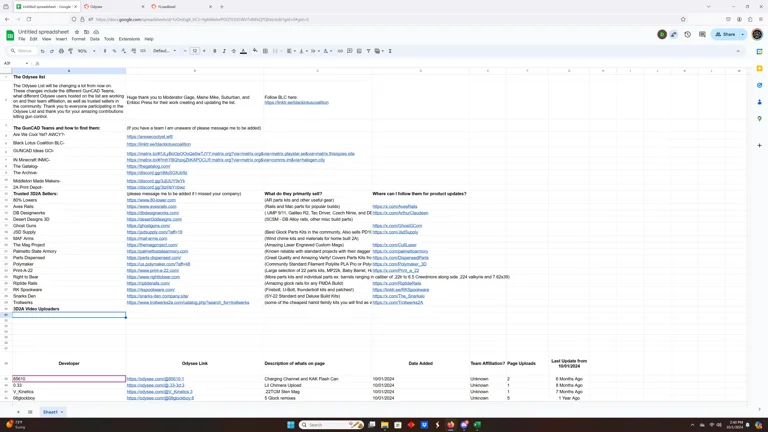Screen dimensions: 768x432
Task: Select the Paint format tool
Action: (70, 51)
